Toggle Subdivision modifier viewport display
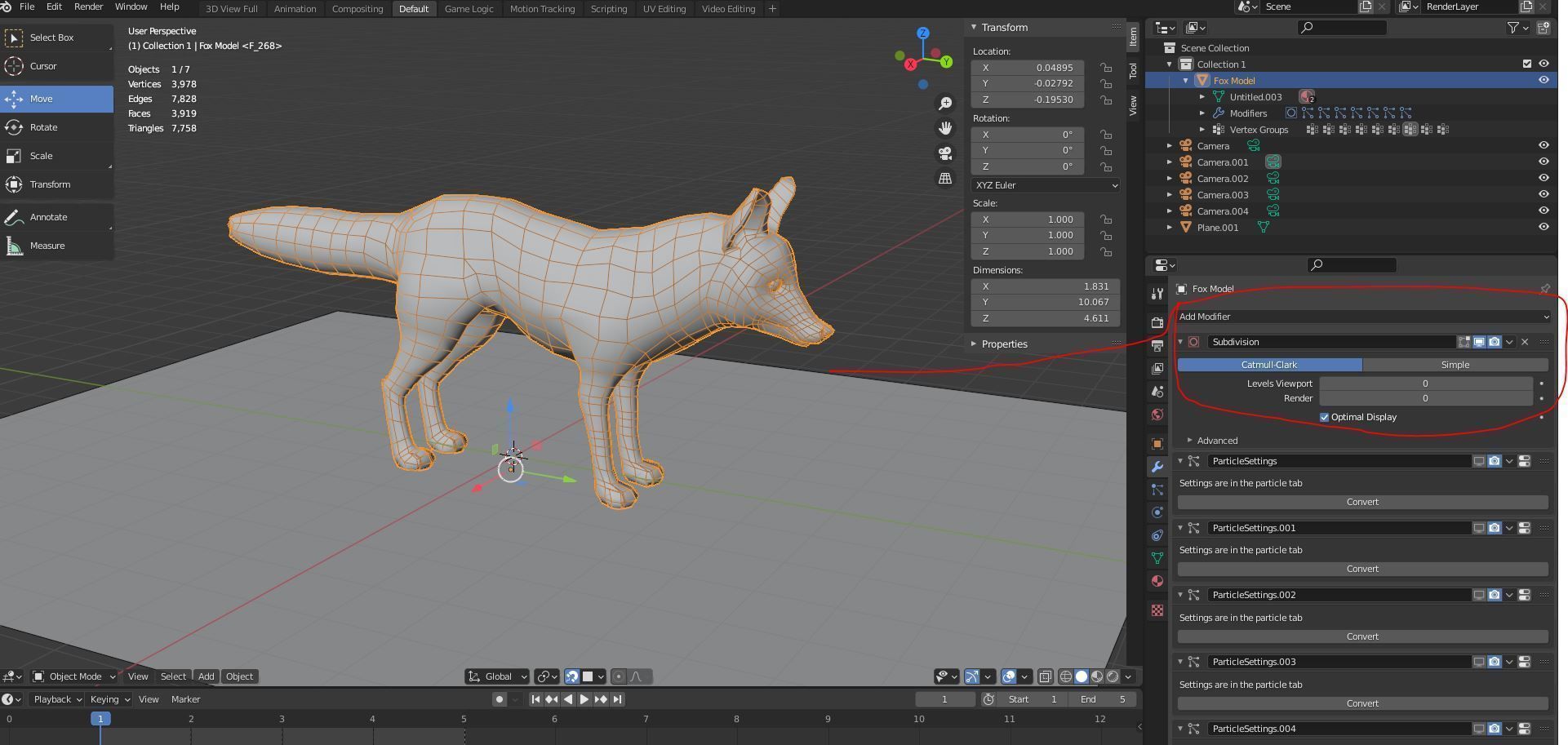Image resolution: width=1568 pixels, height=745 pixels. point(1479,342)
